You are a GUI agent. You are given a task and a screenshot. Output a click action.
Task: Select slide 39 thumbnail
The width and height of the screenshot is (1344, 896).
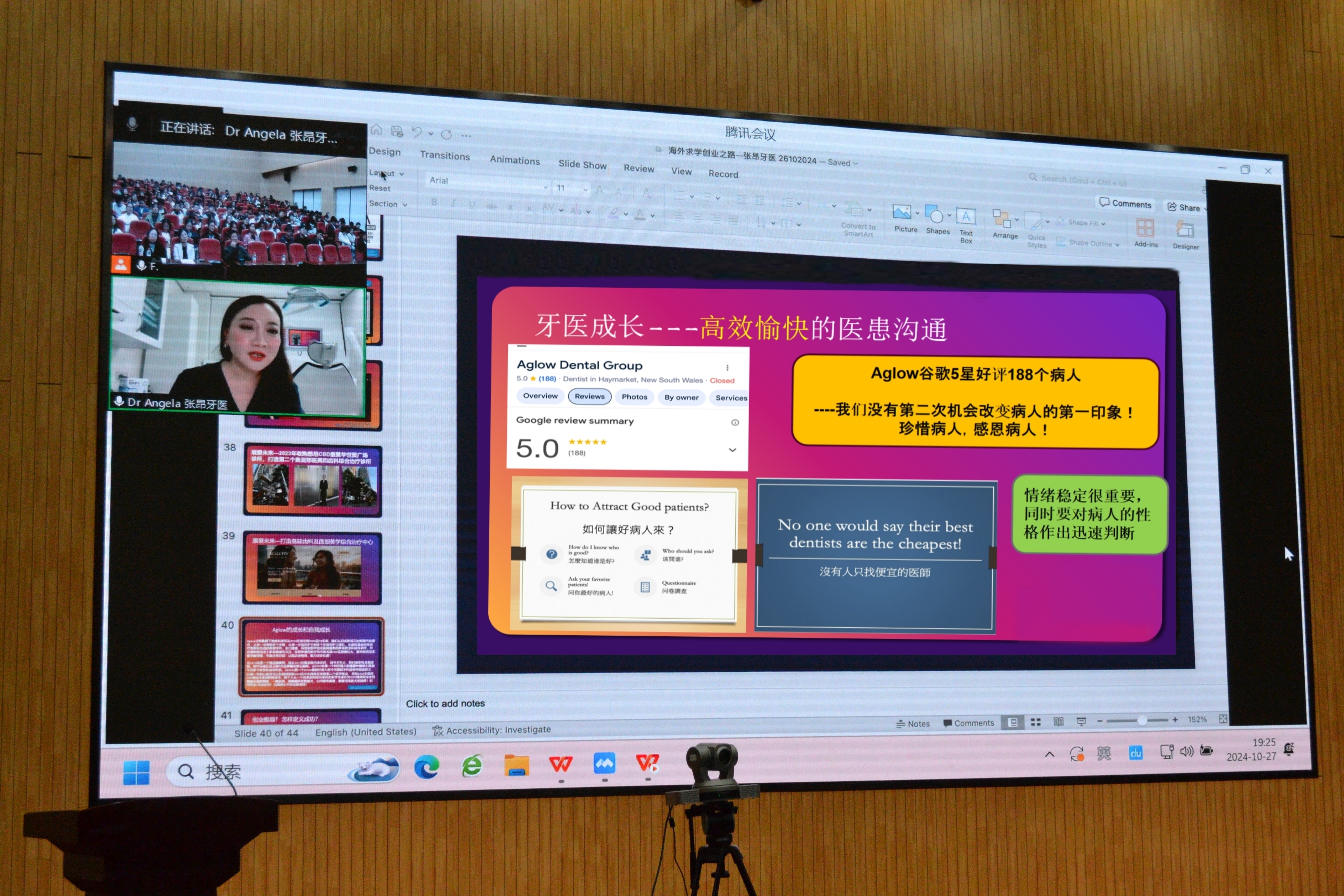tap(312, 567)
